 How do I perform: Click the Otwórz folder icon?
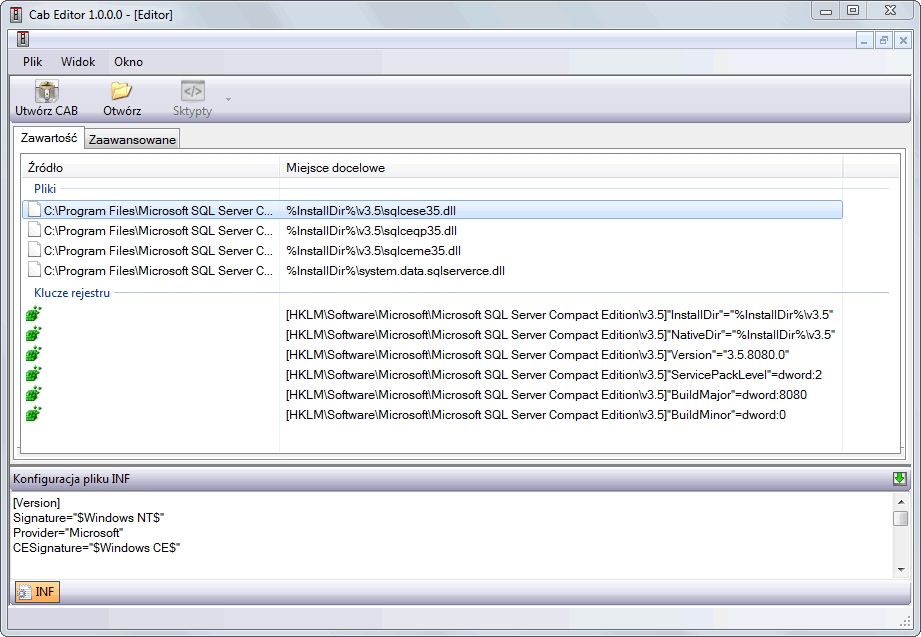pos(122,90)
